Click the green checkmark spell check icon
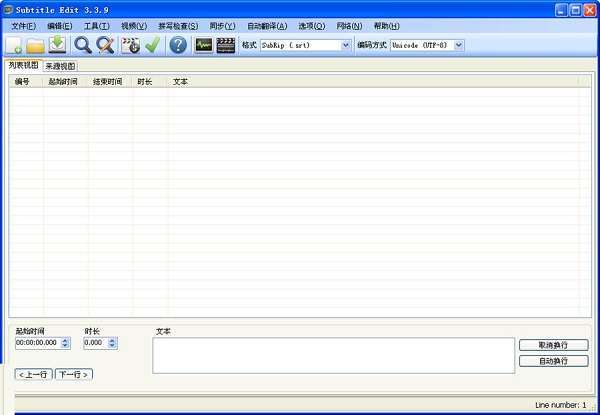The height and width of the screenshot is (415, 600). [x=152, y=45]
